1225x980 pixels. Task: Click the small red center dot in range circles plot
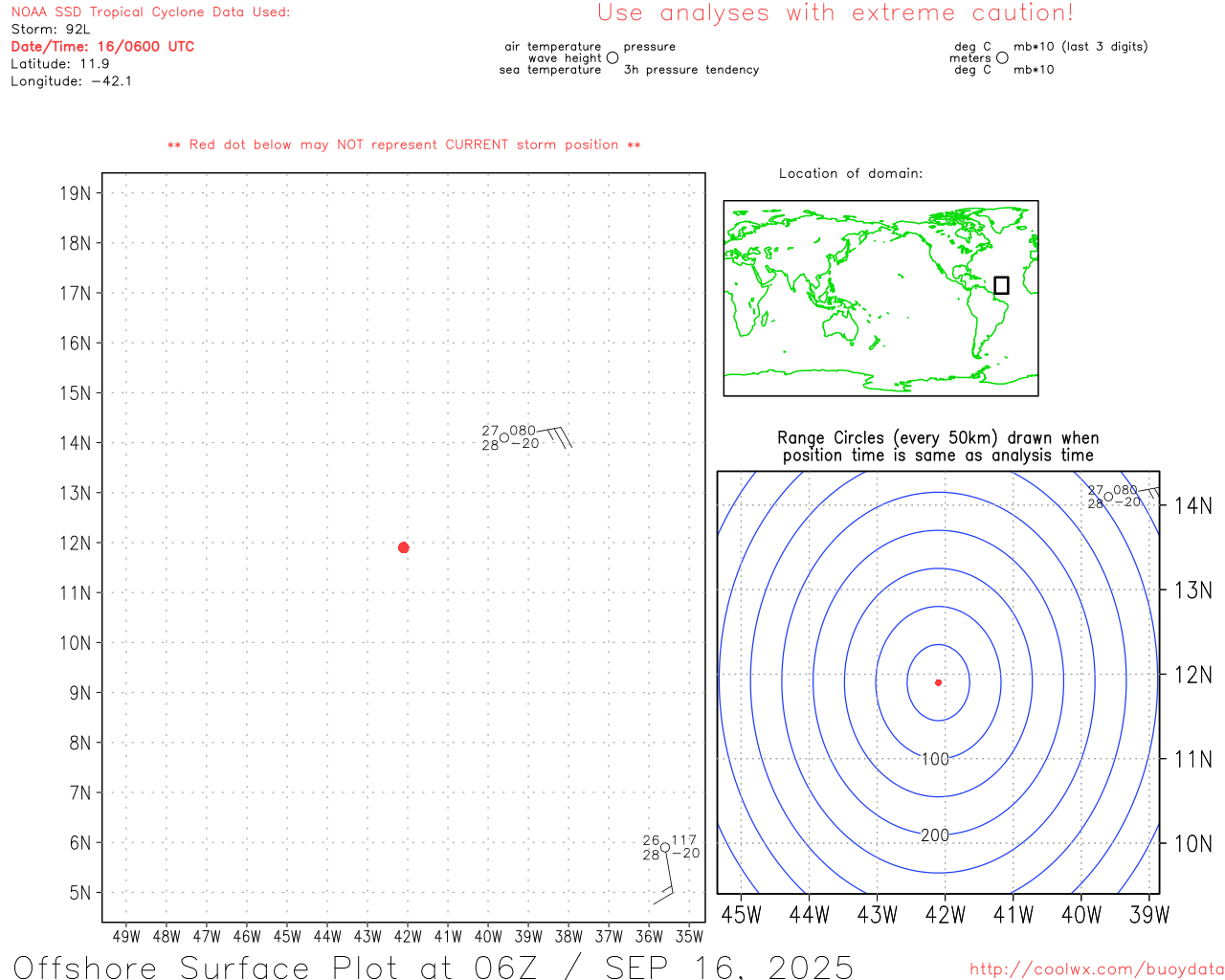coord(938,682)
